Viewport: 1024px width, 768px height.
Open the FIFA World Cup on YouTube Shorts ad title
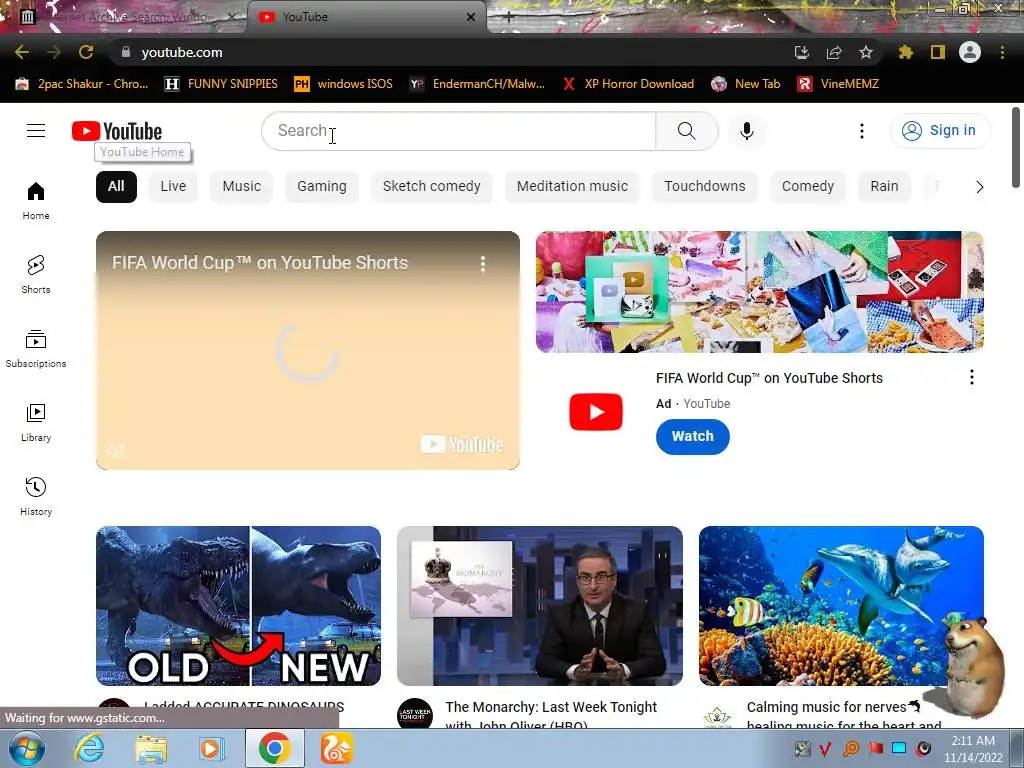[x=769, y=378]
